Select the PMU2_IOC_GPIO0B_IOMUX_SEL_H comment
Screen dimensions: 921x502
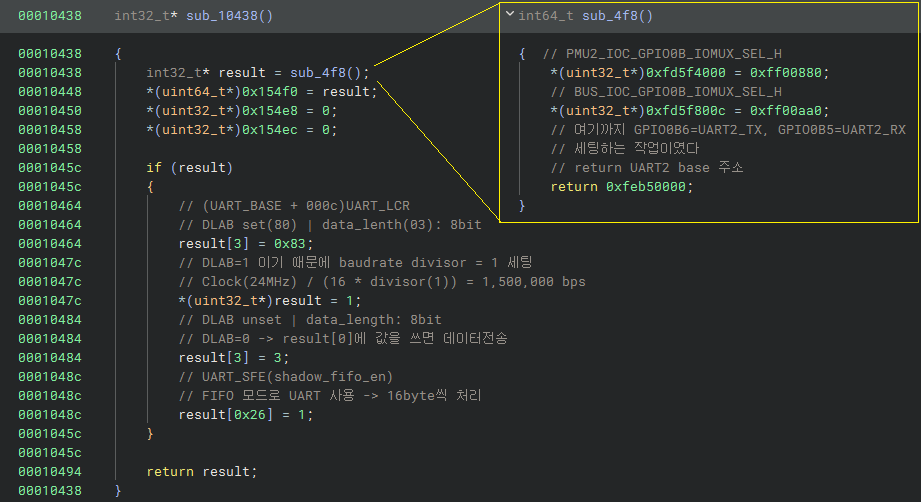662,53
